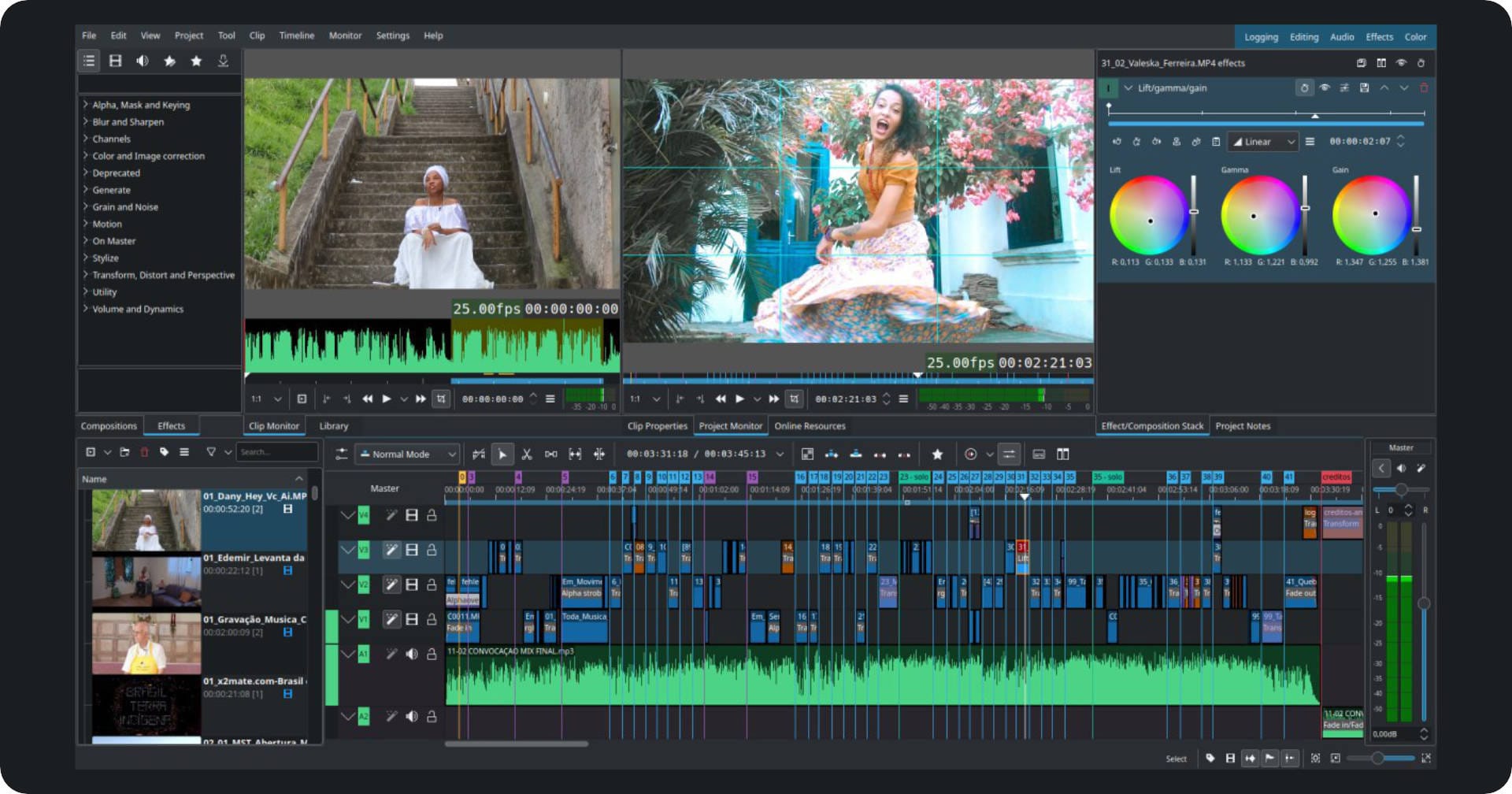Open the Online Resources panel

(x=810, y=425)
